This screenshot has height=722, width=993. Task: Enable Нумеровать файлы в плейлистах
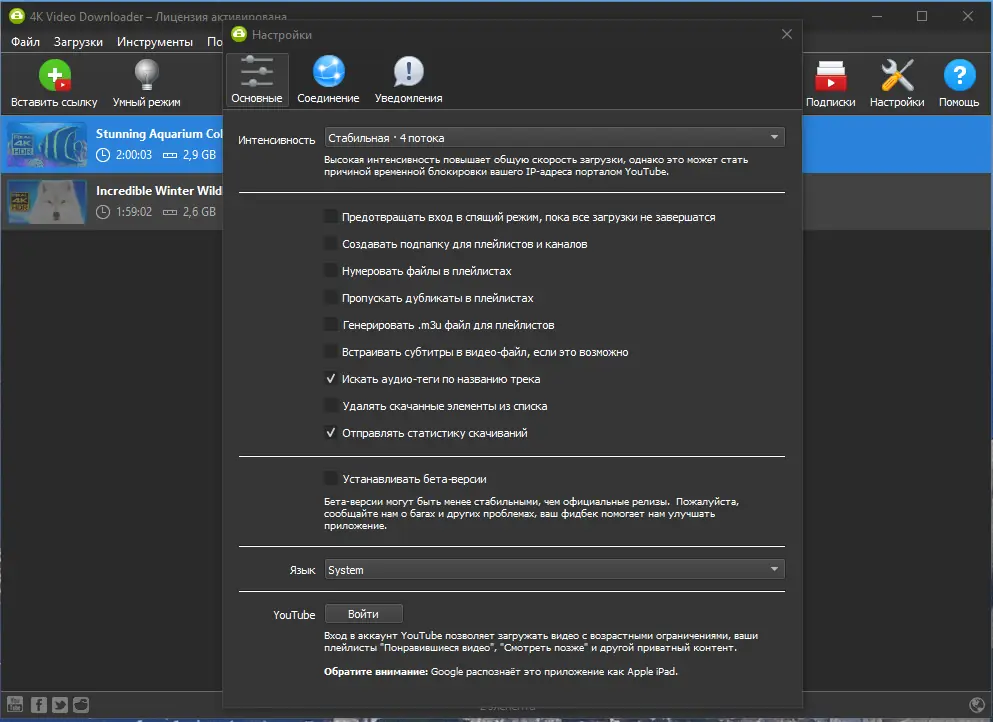click(331, 270)
